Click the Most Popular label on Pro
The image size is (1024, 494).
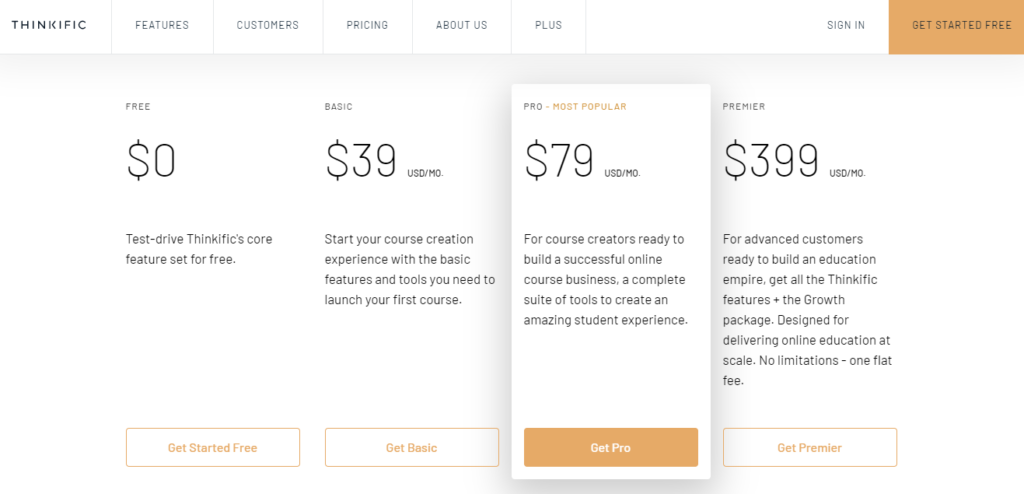(x=590, y=107)
